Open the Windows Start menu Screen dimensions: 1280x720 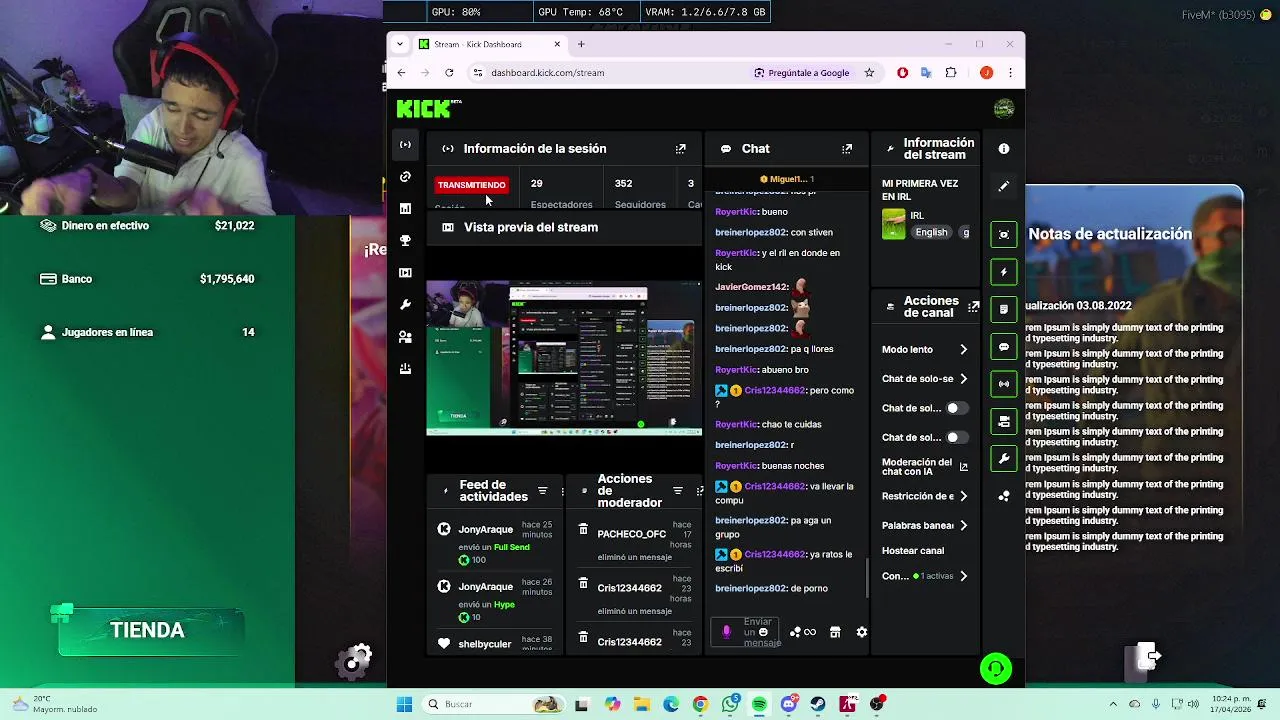404,704
